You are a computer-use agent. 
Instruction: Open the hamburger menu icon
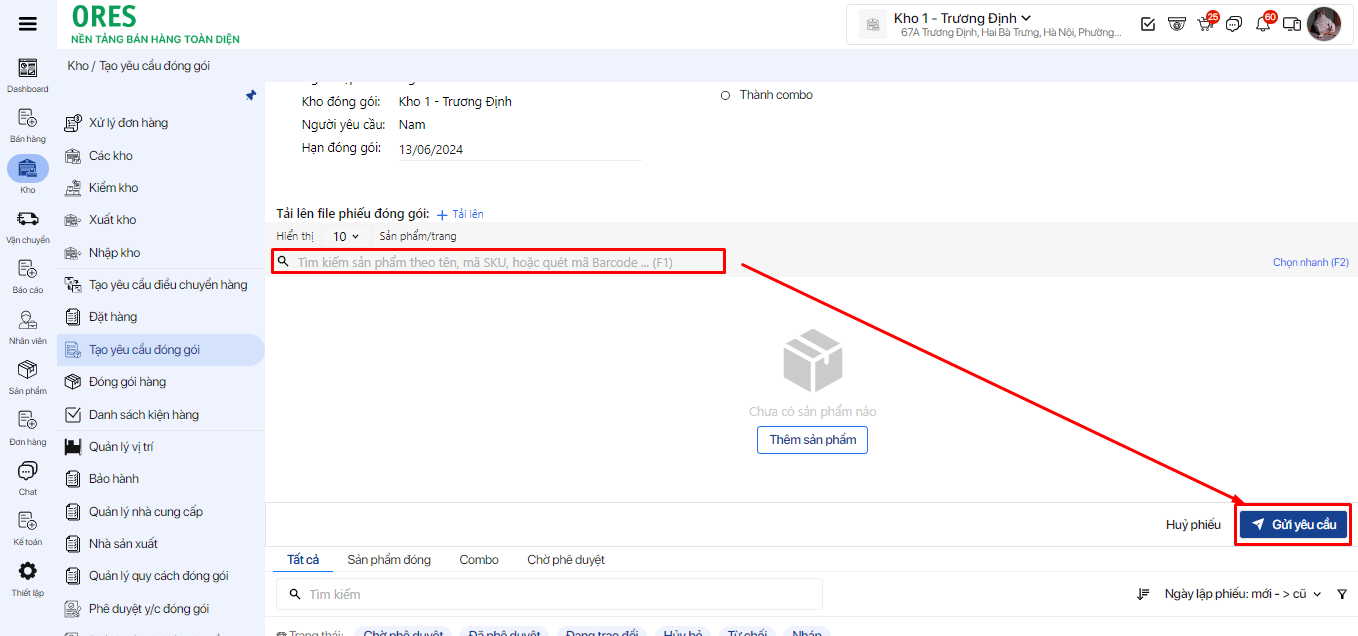click(28, 24)
